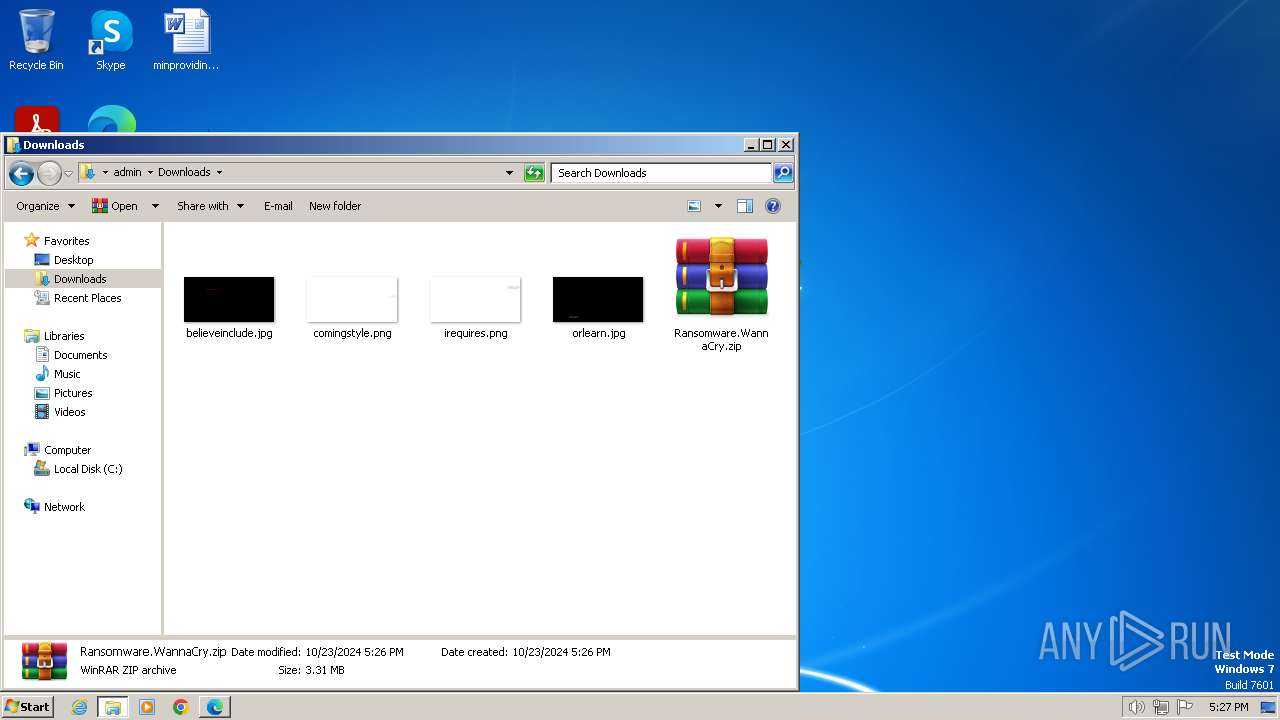The height and width of the screenshot is (720, 1280).
Task: Select Recent Places under Favorites
Action: 87,298
